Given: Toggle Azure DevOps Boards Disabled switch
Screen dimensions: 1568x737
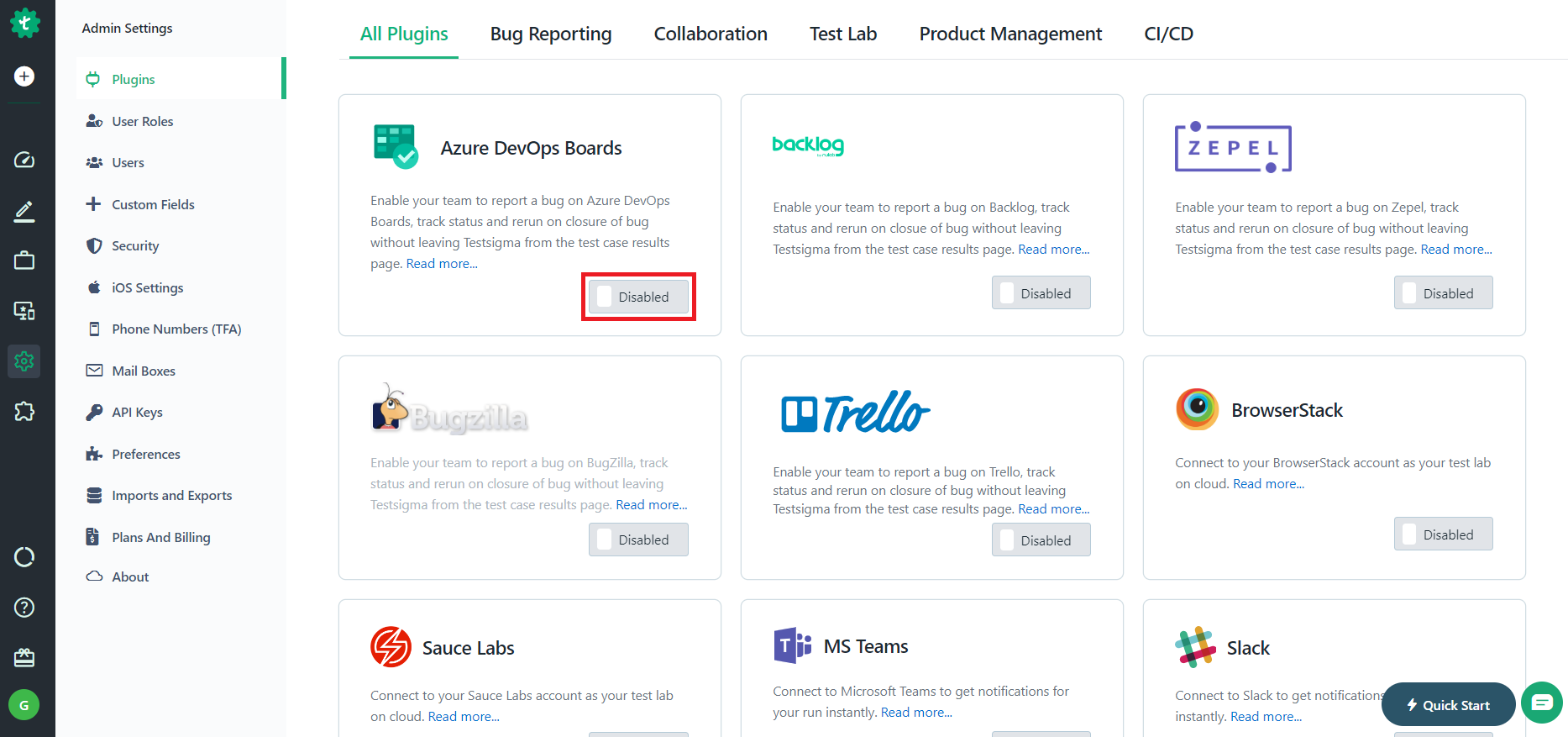Looking at the screenshot, I should [638, 297].
